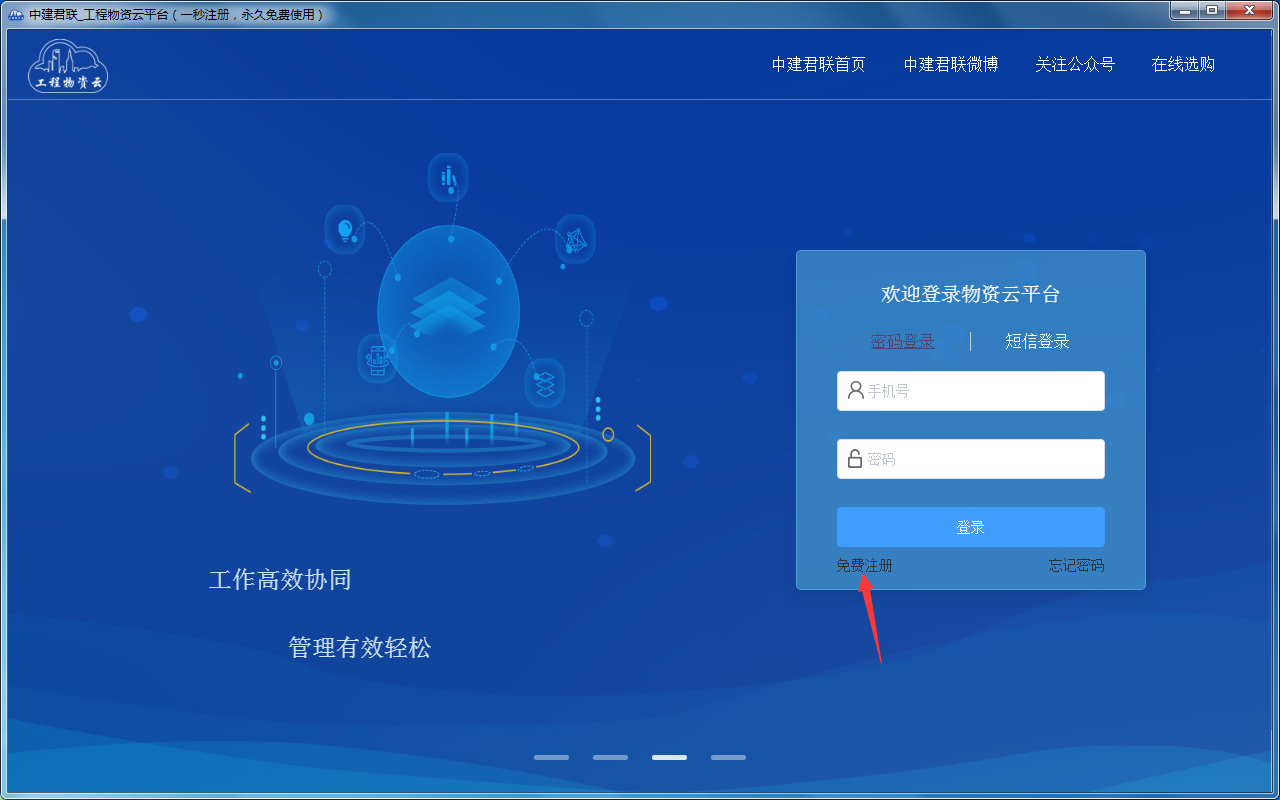This screenshot has width=1280, height=800.
Task: Open 在线选购 page
Action: click(x=1182, y=64)
